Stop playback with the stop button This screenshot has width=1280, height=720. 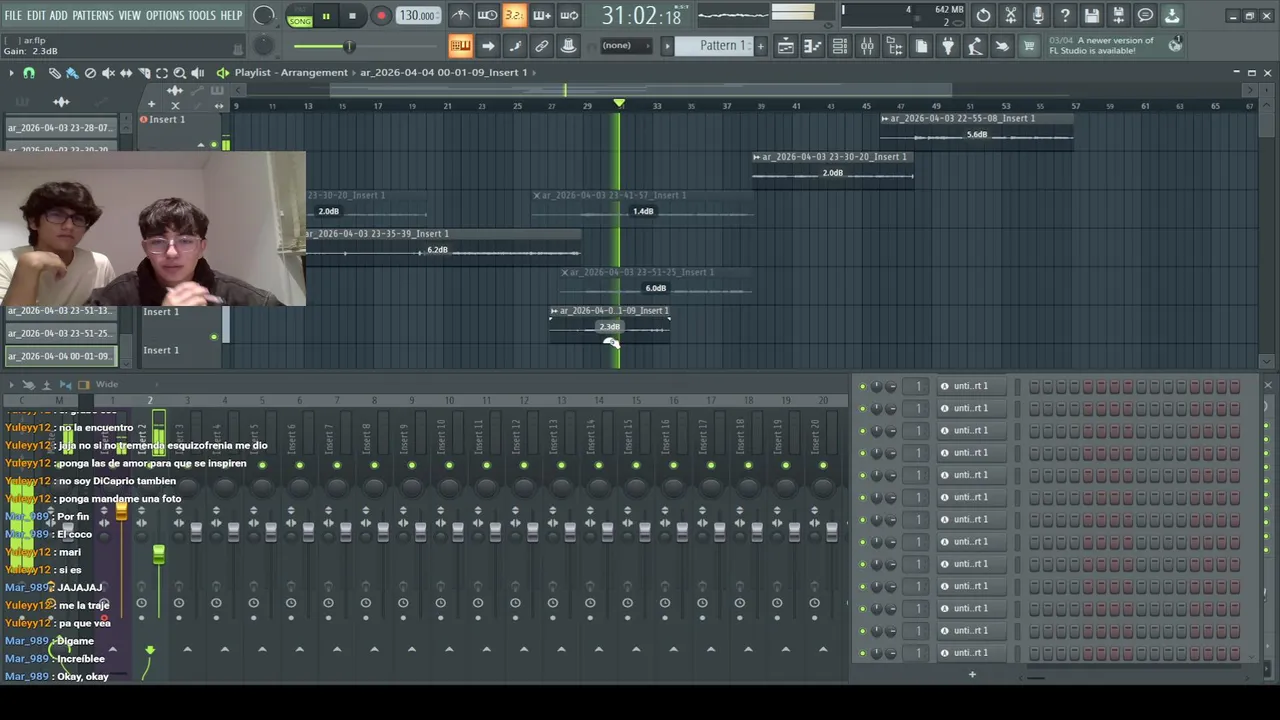tap(352, 16)
